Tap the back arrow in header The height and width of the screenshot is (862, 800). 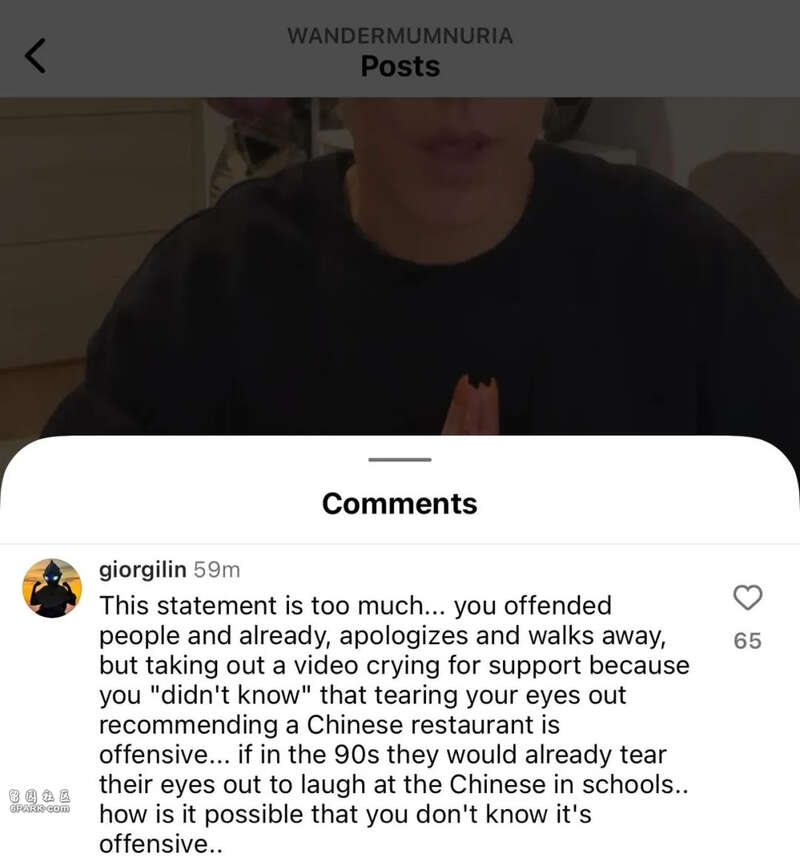click(x=35, y=56)
